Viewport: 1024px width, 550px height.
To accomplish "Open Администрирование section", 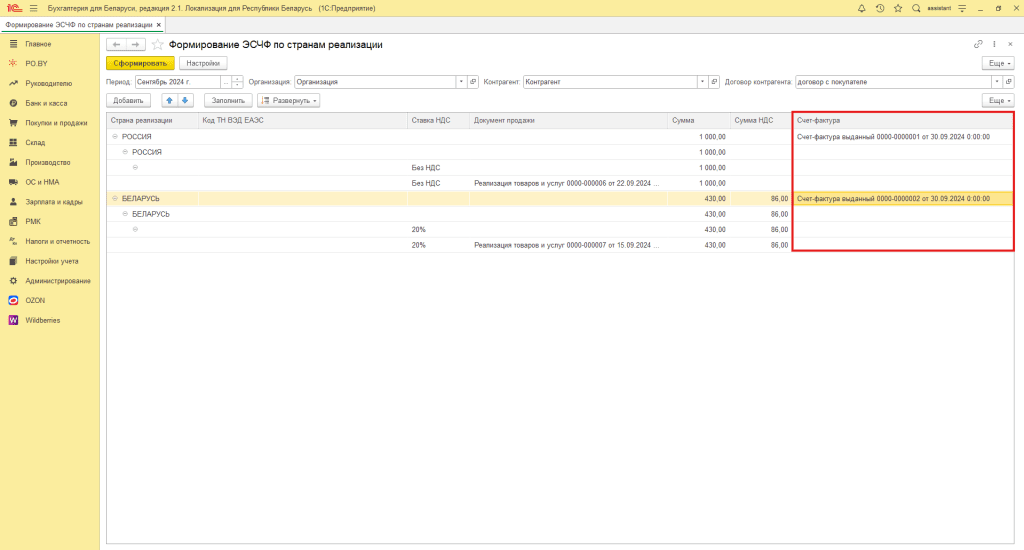I will pyautogui.click(x=57, y=281).
